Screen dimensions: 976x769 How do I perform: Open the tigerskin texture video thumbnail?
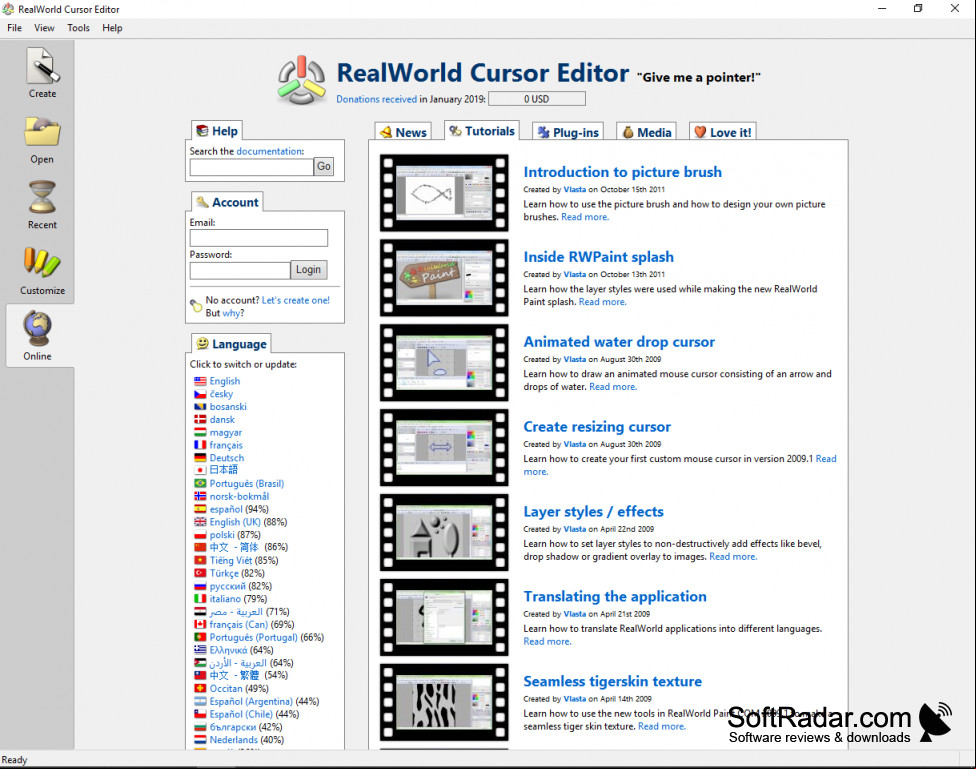tap(444, 702)
